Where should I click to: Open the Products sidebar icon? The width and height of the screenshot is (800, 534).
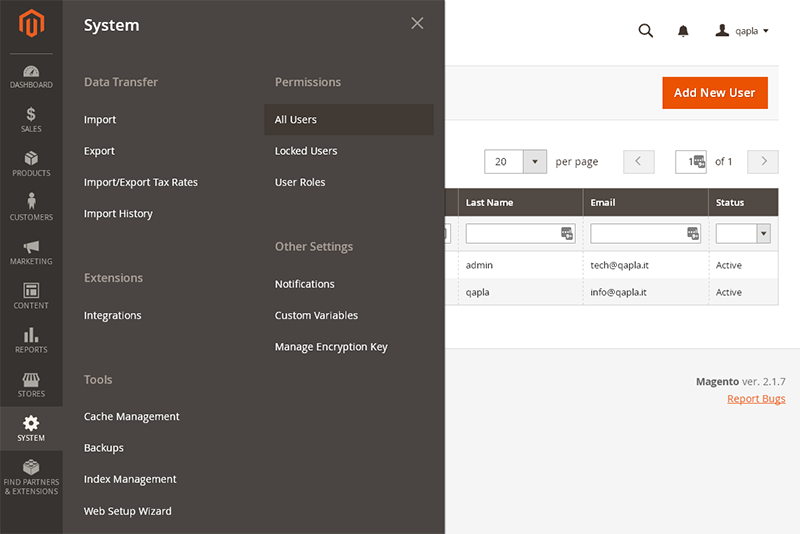click(31, 165)
